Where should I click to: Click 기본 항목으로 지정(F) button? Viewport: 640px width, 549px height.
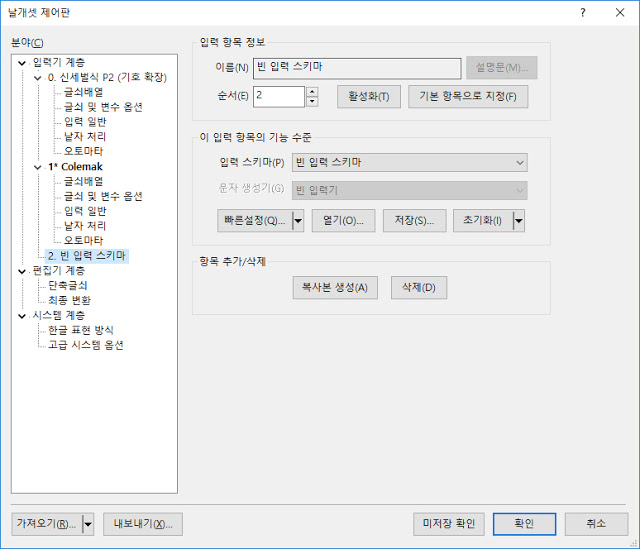[x=468, y=97]
